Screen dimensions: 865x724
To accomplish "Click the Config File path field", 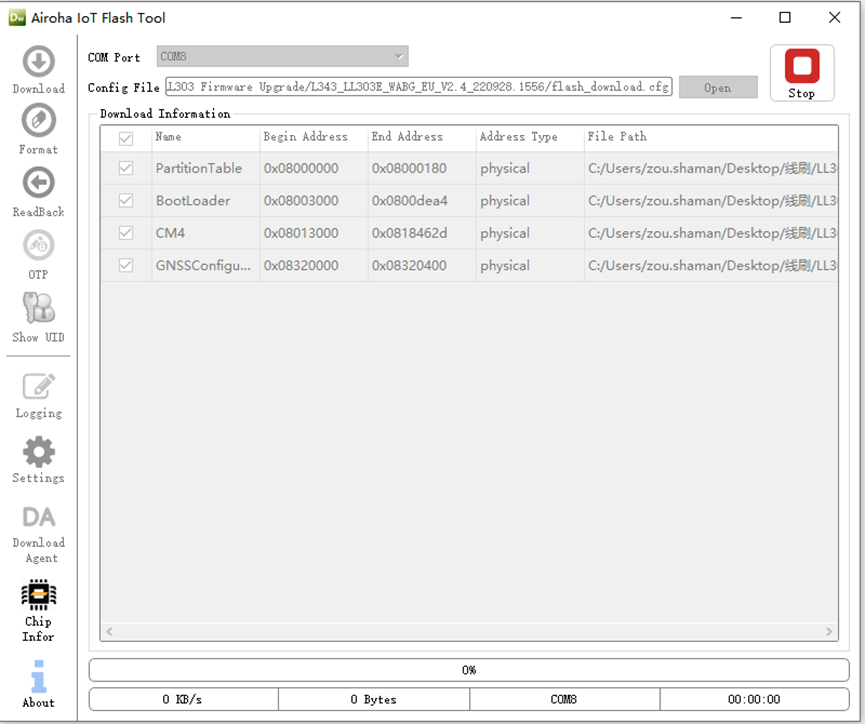I will point(419,87).
